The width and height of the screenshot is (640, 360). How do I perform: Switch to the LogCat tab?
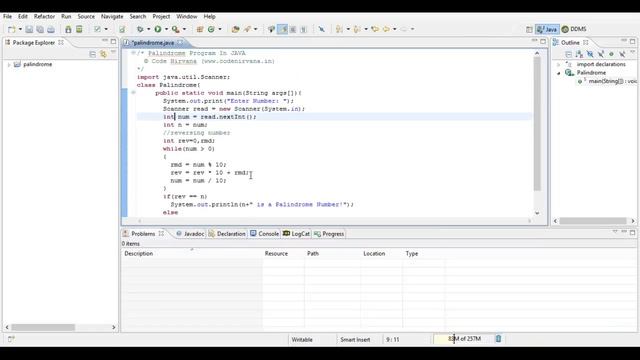click(296, 234)
